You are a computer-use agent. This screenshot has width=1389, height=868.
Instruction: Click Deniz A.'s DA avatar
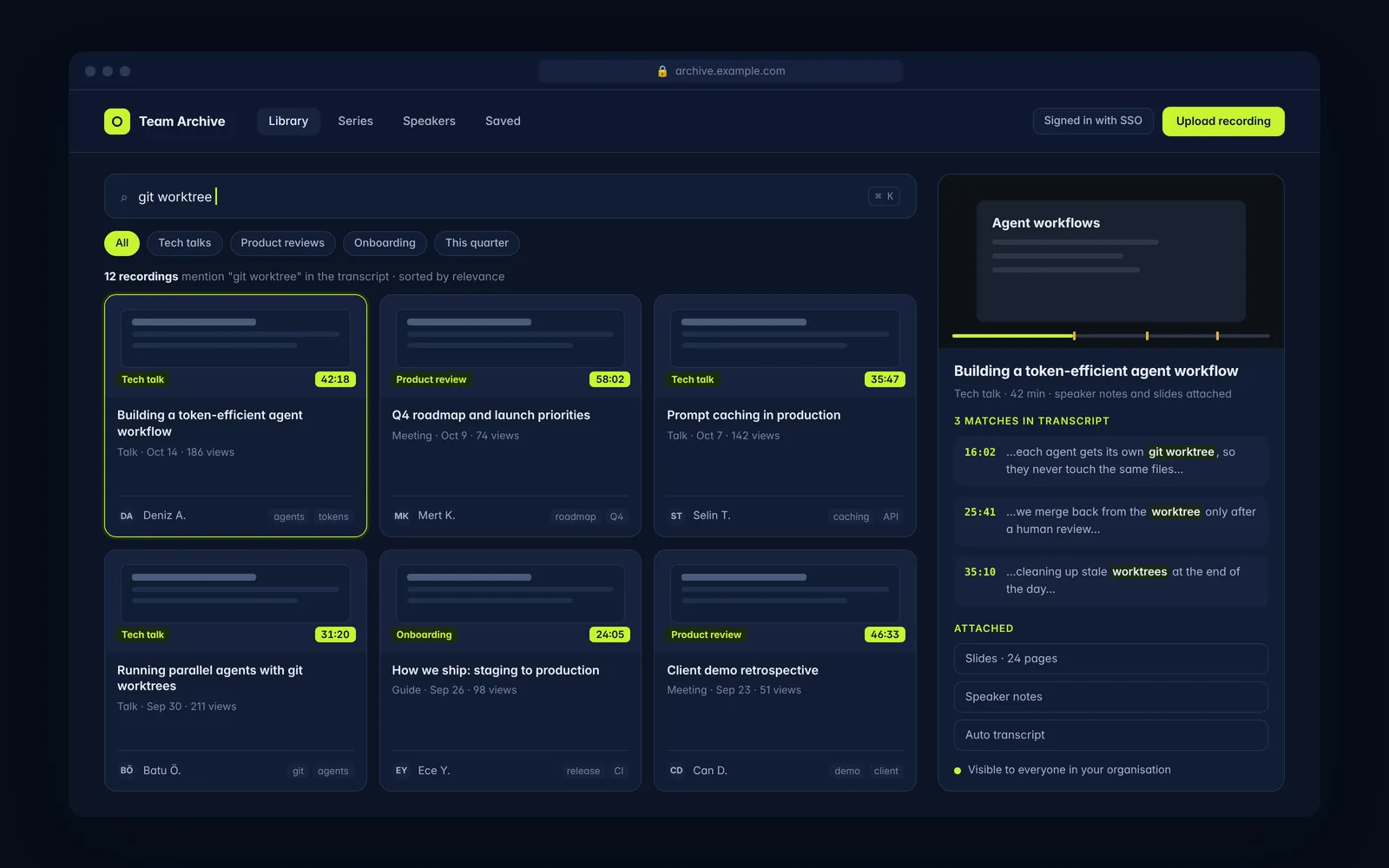[127, 516]
